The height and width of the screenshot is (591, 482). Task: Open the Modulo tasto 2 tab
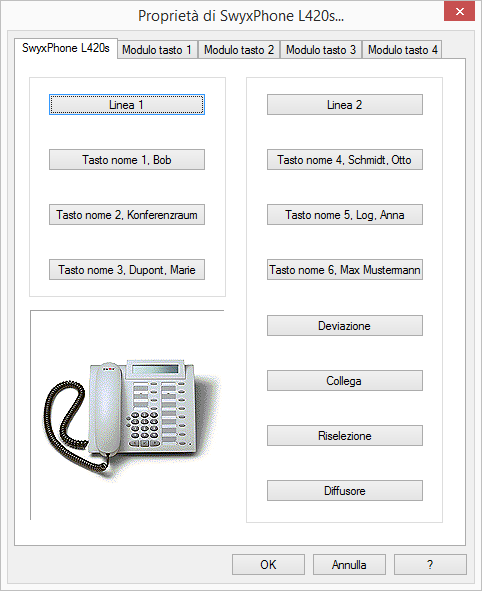coord(239,50)
